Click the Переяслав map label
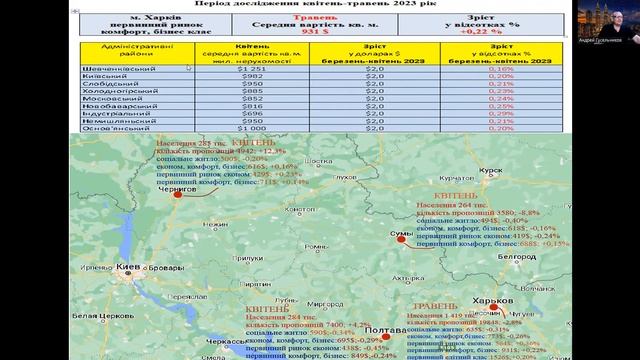The image size is (640, 360). [187, 297]
